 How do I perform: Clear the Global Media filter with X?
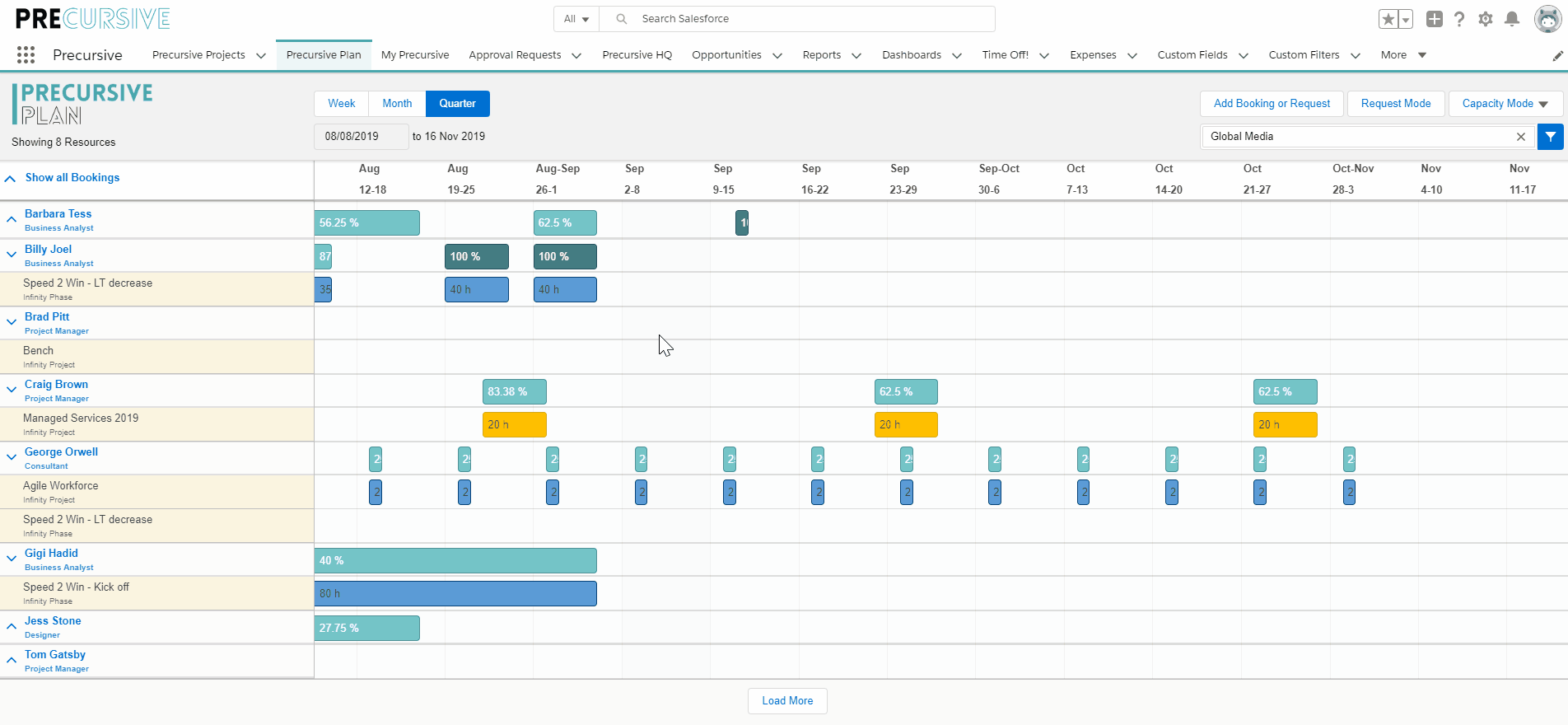click(1521, 137)
